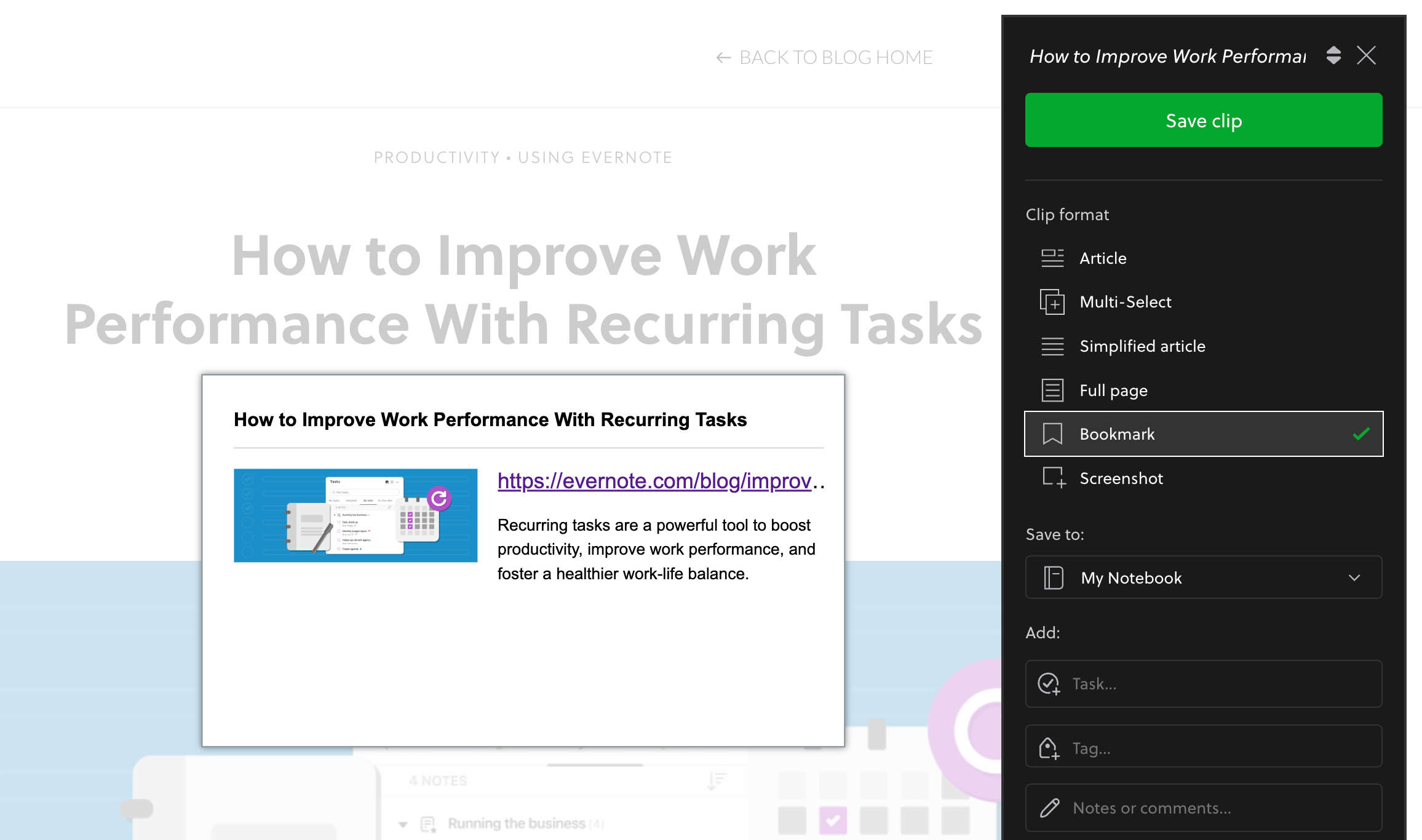Click the Multi-Select format icon
Screen dimensions: 1422x840
pyautogui.click(x=1052, y=302)
